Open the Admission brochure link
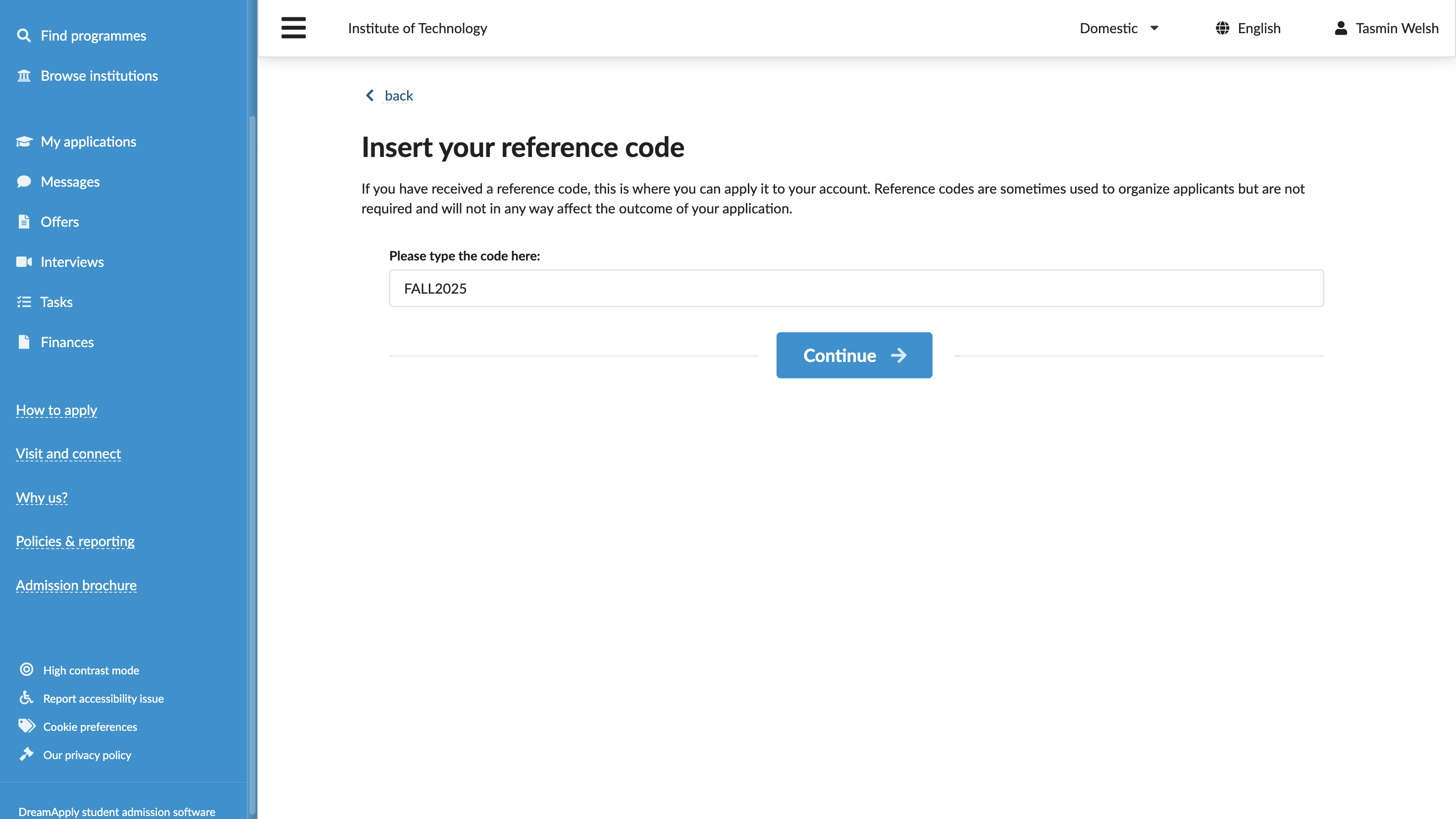The height and width of the screenshot is (819, 1456). (76, 586)
